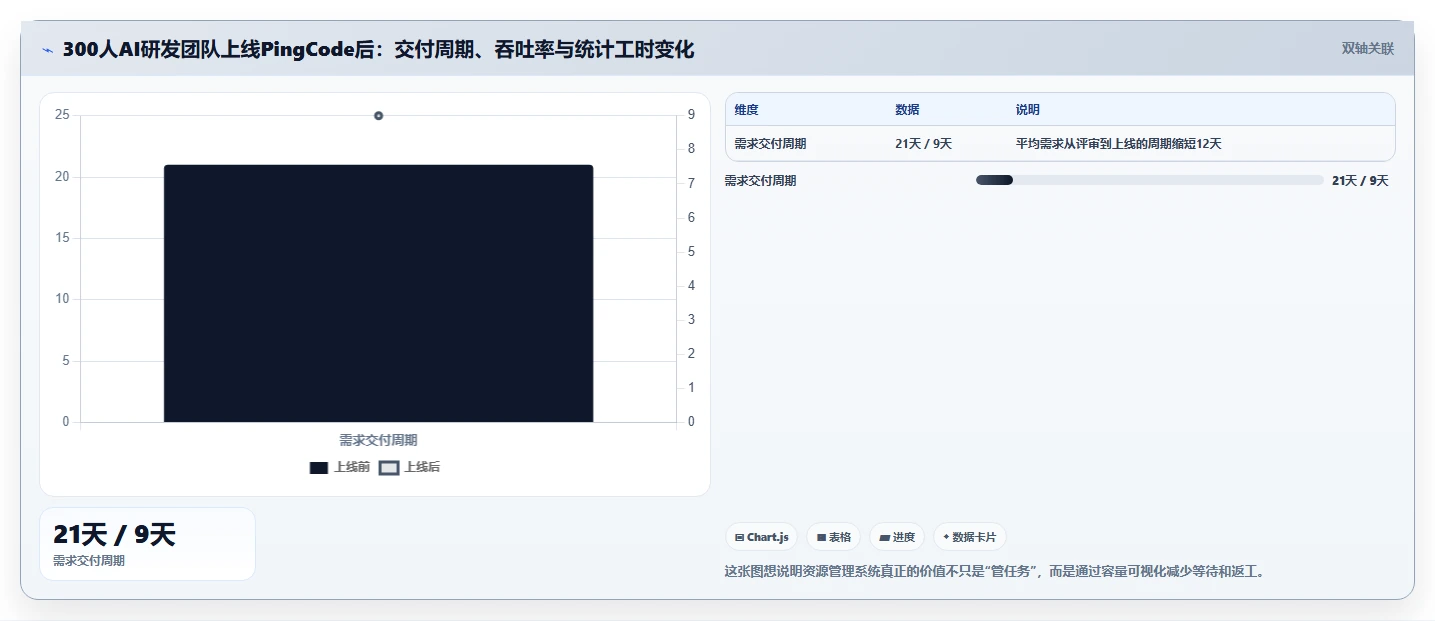Click the lightning icon beside the title
This screenshot has width=1435, height=621.
pyautogui.click(x=47, y=49)
